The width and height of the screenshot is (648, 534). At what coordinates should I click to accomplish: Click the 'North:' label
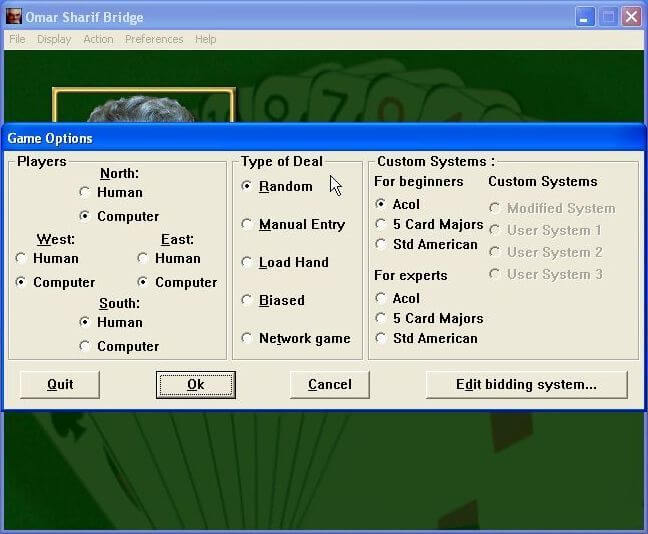click(119, 173)
